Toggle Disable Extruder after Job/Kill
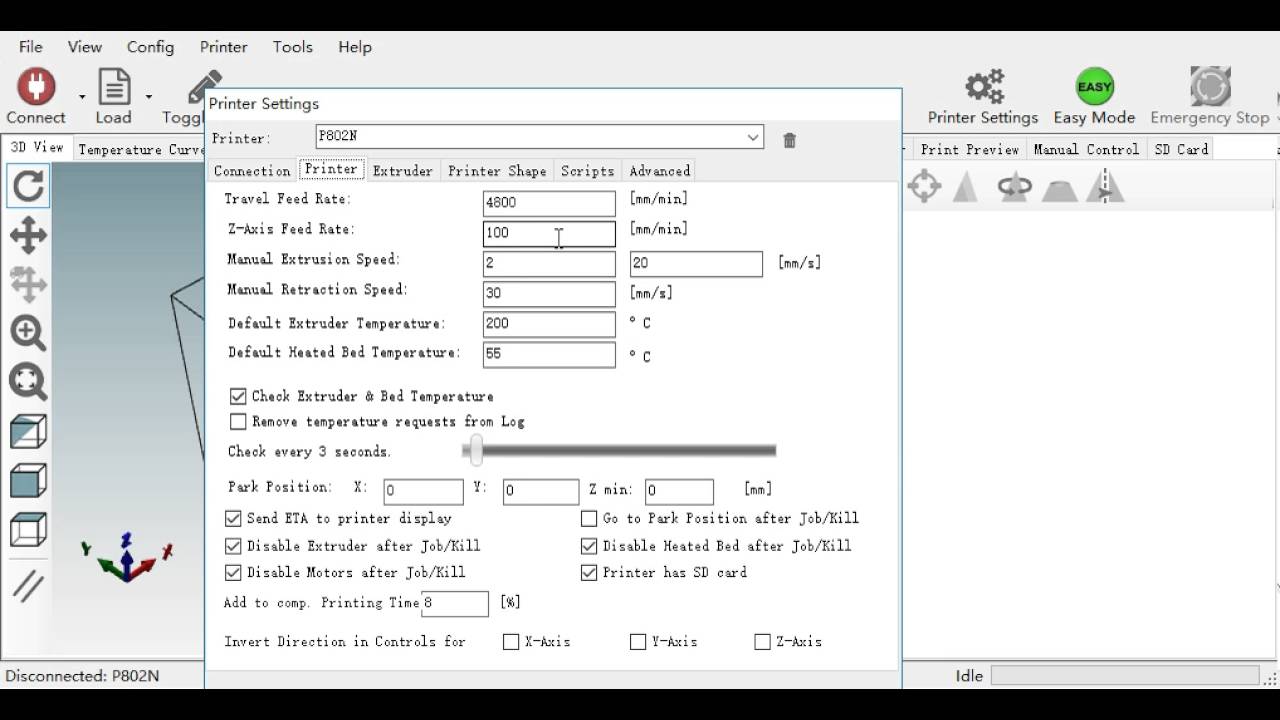The height and width of the screenshot is (720, 1280). click(233, 546)
